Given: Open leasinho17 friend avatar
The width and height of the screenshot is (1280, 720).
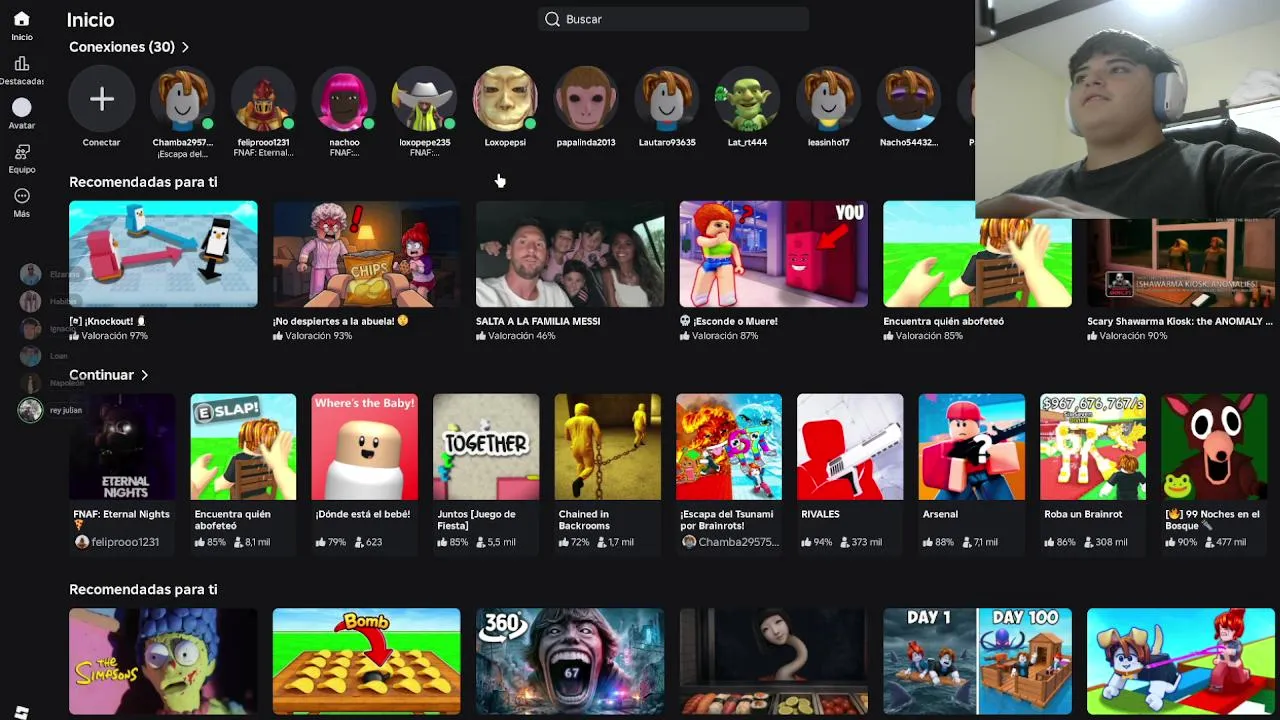Looking at the screenshot, I should click(828, 99).
